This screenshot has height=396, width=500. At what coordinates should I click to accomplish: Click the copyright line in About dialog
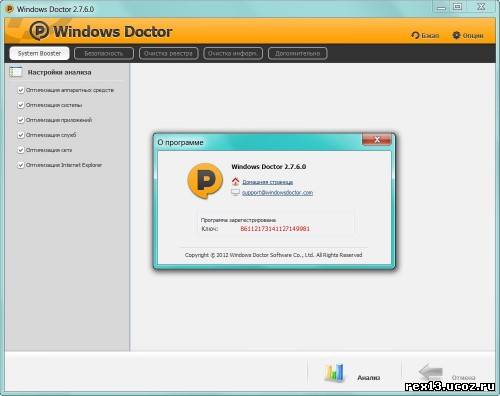[273, 255]
